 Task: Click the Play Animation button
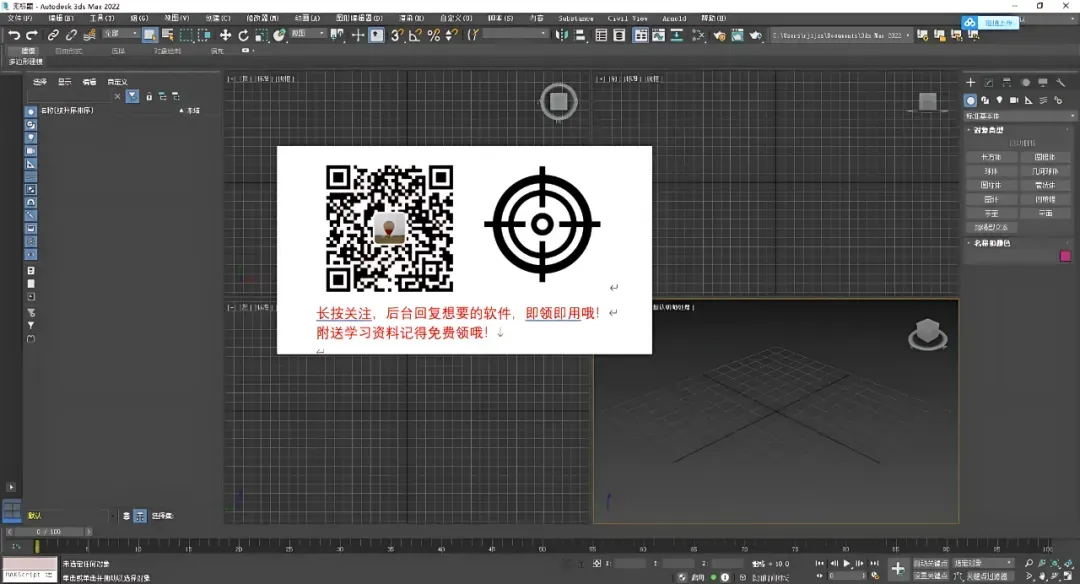click(x=847, y=563)
